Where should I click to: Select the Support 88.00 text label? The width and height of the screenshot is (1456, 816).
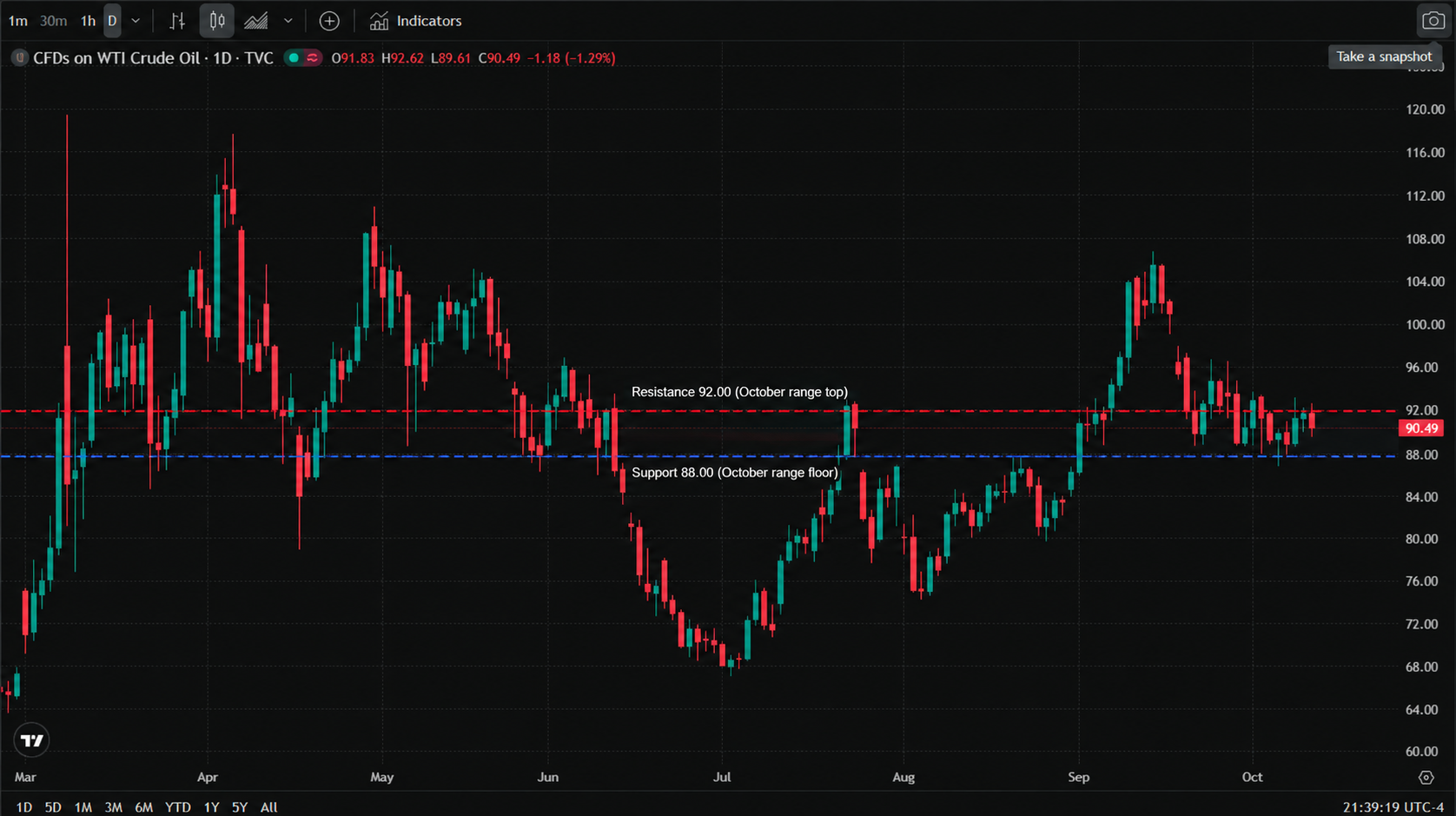[735, 473]
